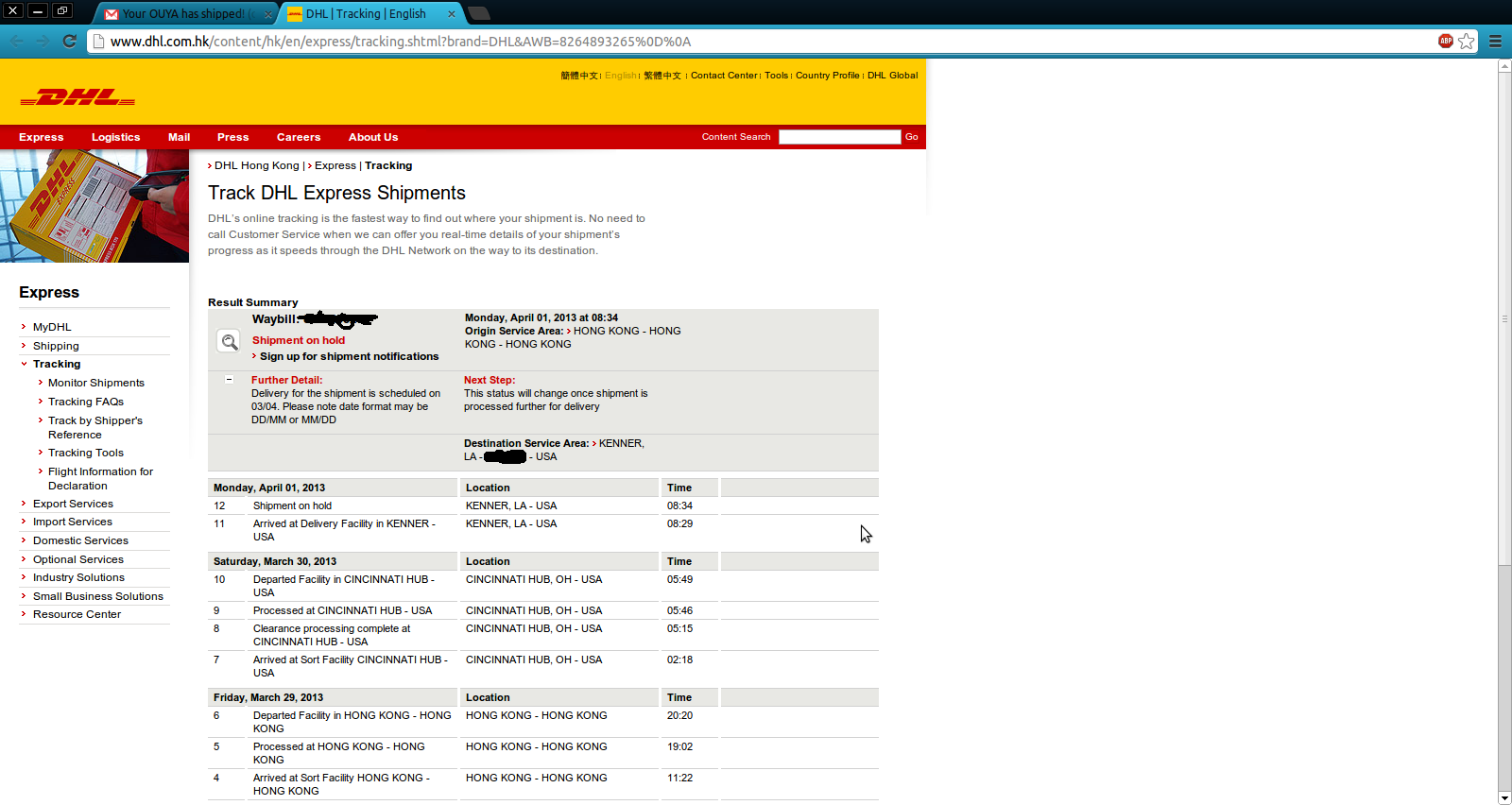Close the DHL Tracking tab
This screenshot has height=805, width=1512.
(x=452, y=13)
